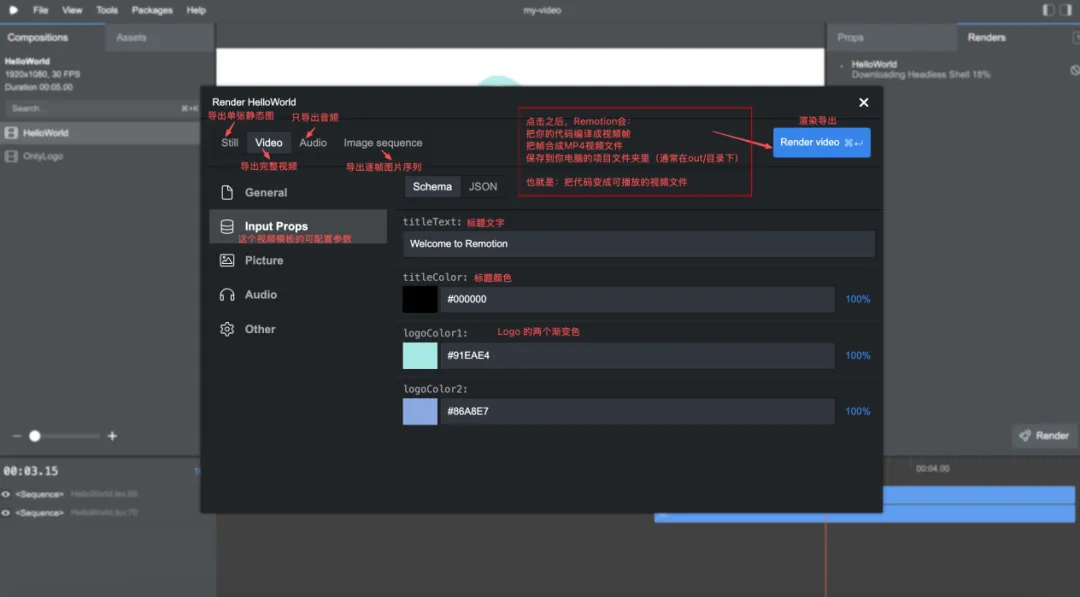Click the Input Props database icon
Image resolution: width=1080 pixels, height=597 pixels.
click(227, 227)
